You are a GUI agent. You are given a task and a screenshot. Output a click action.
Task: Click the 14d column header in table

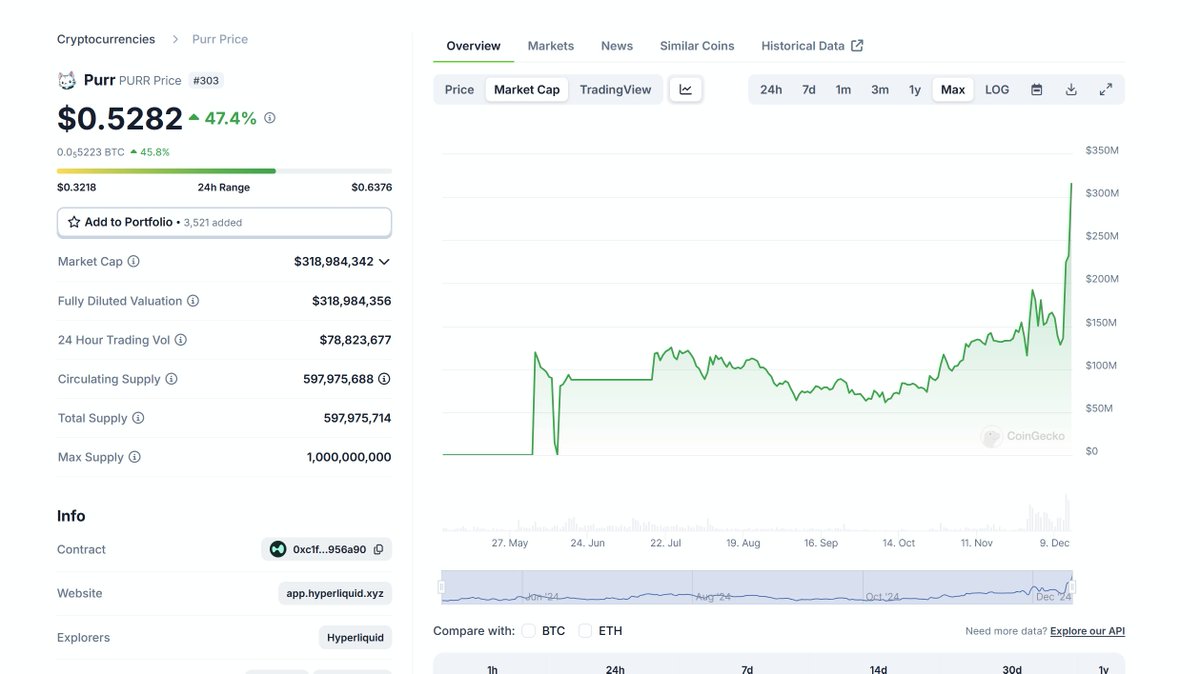pos(878,669)
